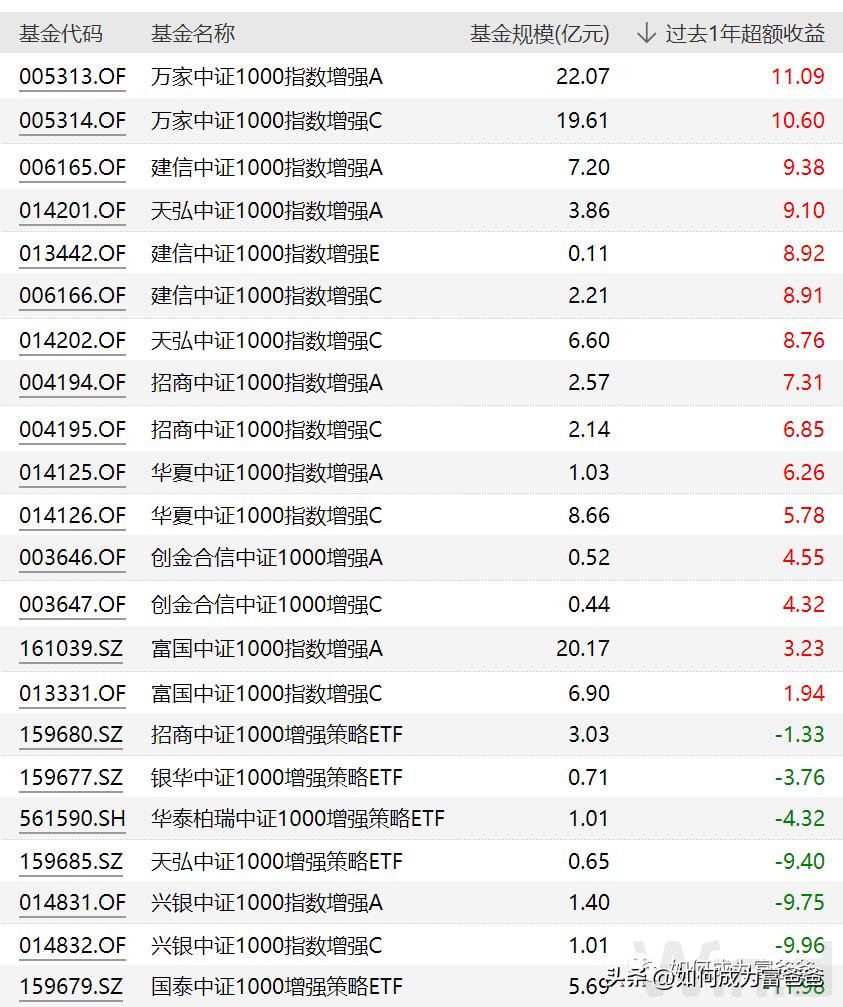This screenshot has height=1007, width=843.
Task: Open fund code 159679.SZ
Action: click(71, 986)
